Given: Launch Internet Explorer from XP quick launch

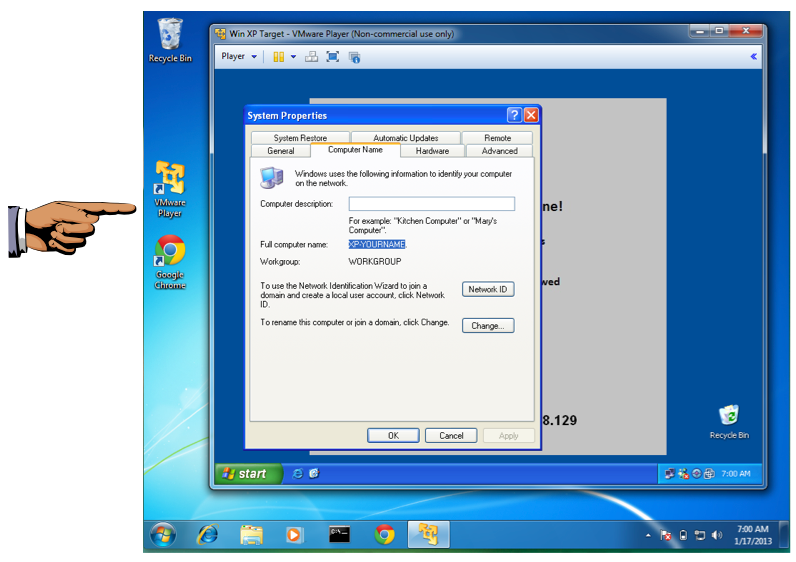Looking at the screenshot, I should tap(298, 474).
